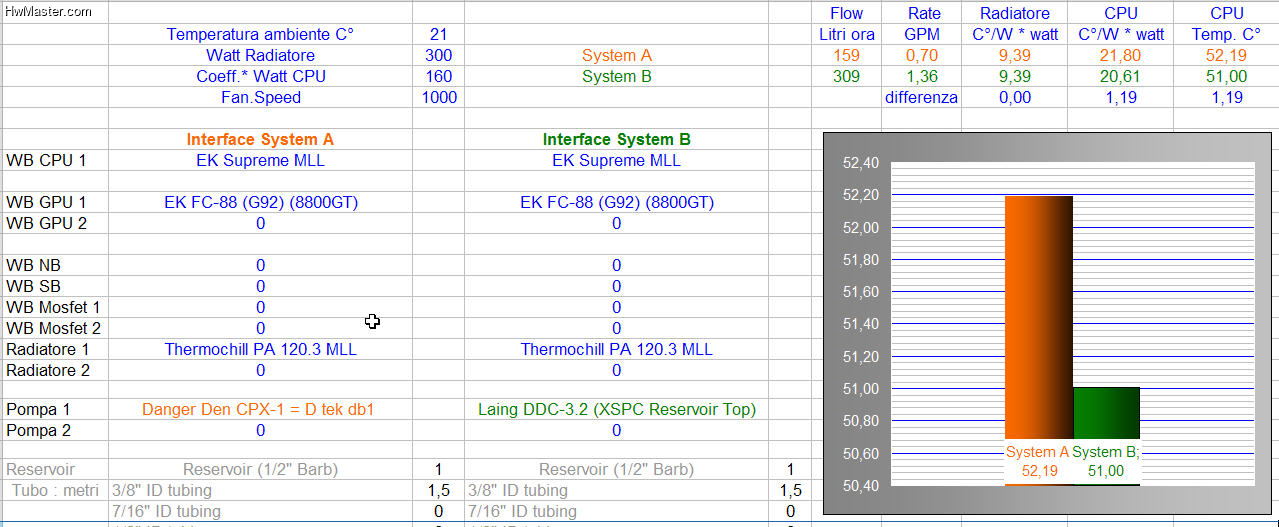This screenshot has height=527, width=1279.
Task: Click the 'Interface System A' heading
Action: click(260, 139)
